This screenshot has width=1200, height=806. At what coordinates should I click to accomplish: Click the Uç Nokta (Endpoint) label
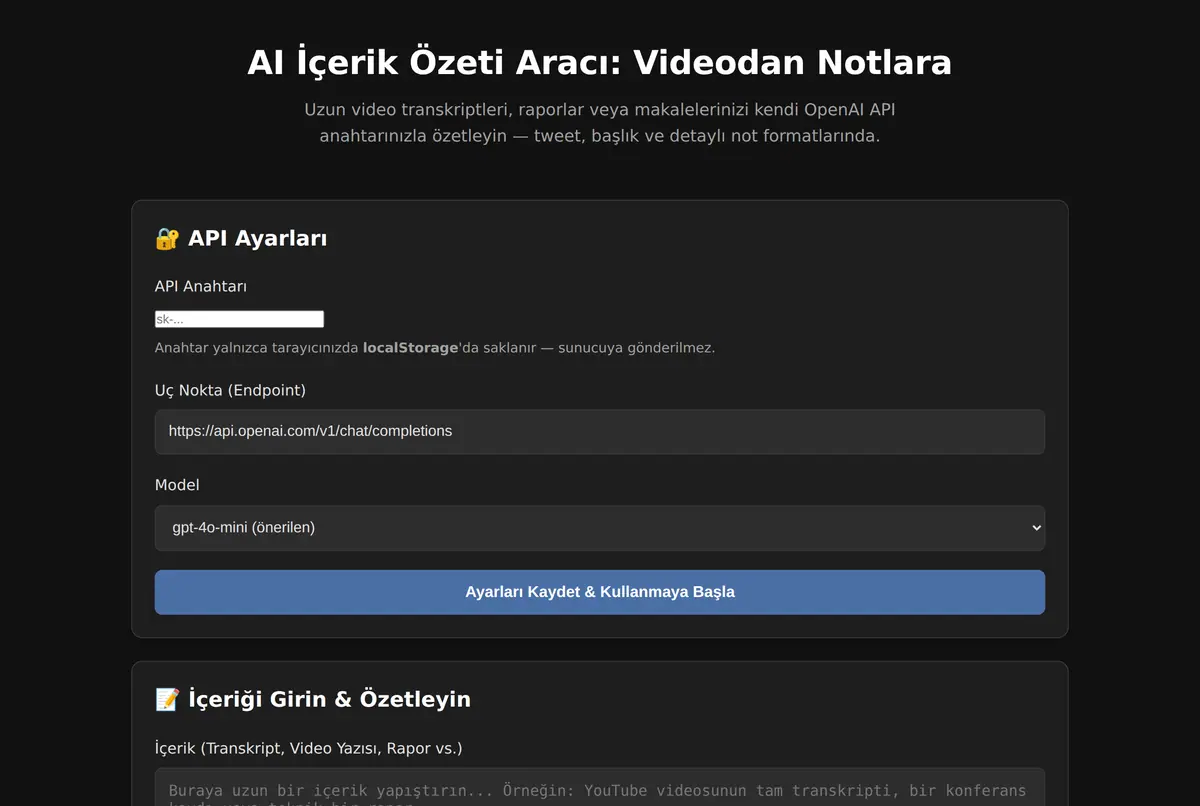(230, 390)
